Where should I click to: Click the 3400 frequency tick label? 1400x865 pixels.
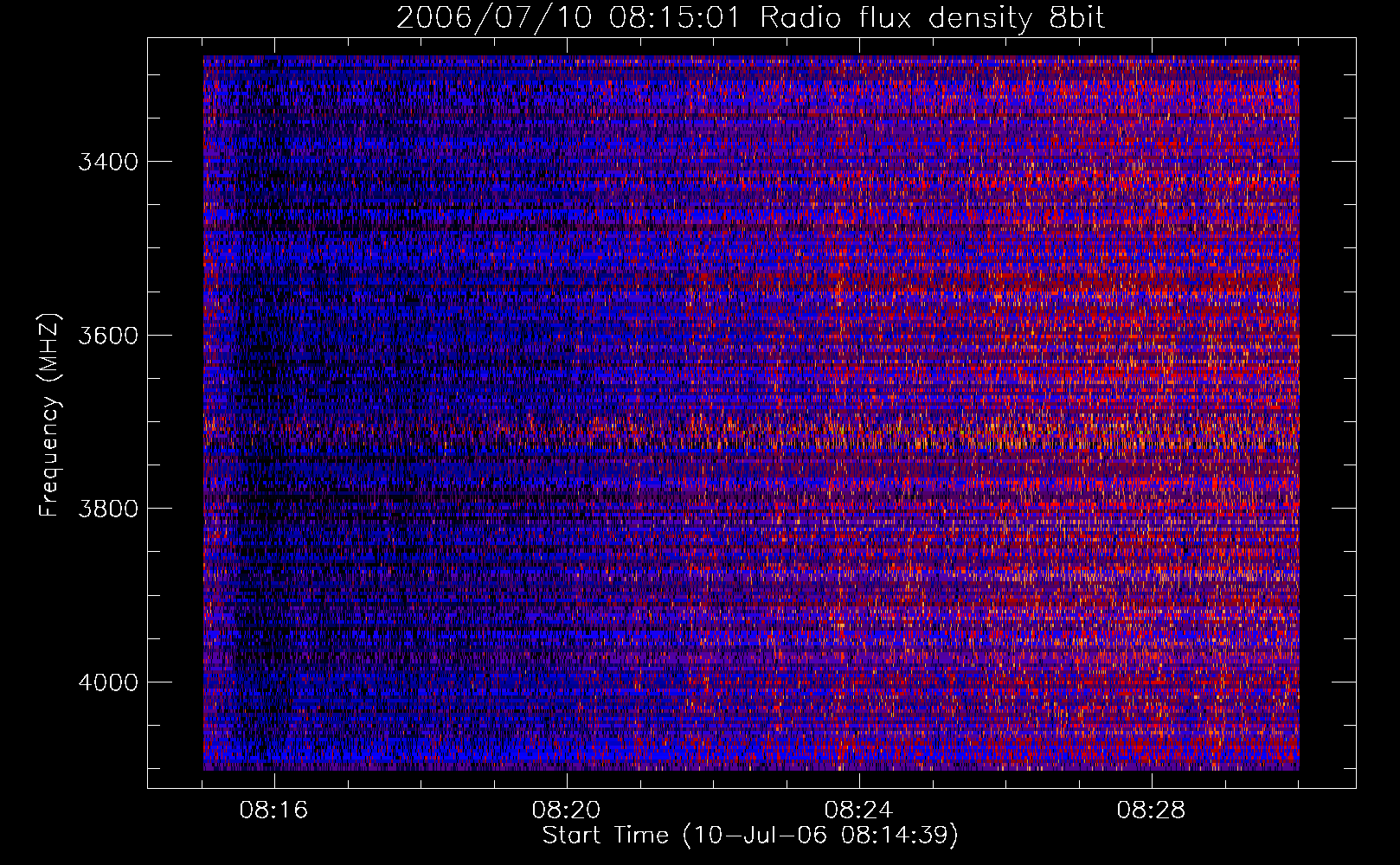tap(108, 162)
